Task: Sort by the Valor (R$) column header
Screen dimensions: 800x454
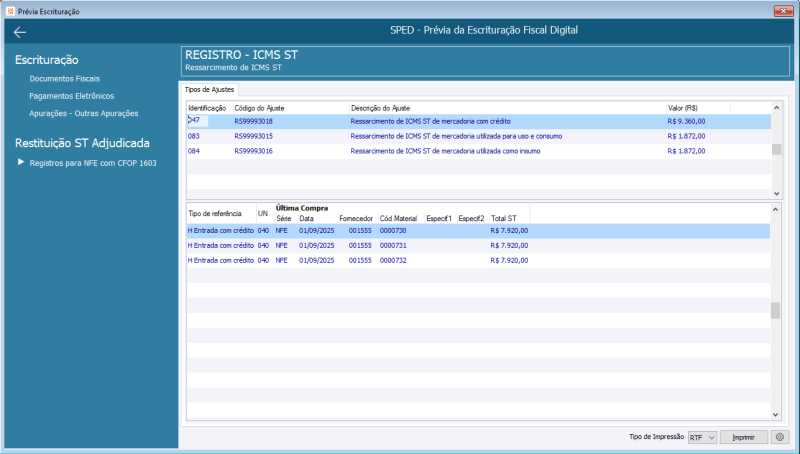Action: coord(698,108)
